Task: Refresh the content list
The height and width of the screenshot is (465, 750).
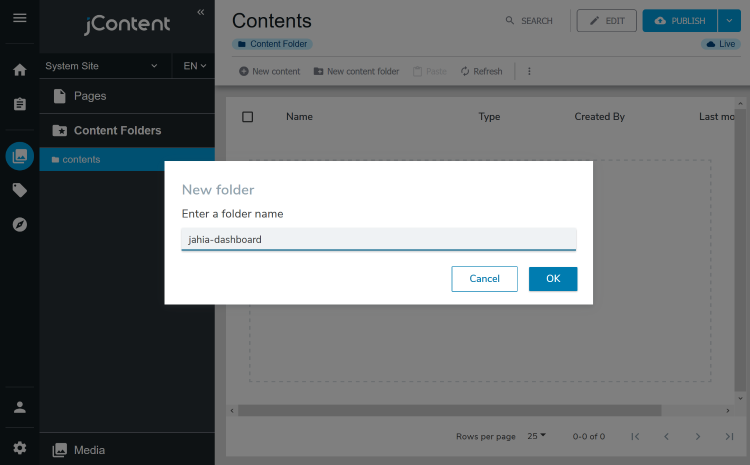Action: pyautogui.click(x=481, y=71)
